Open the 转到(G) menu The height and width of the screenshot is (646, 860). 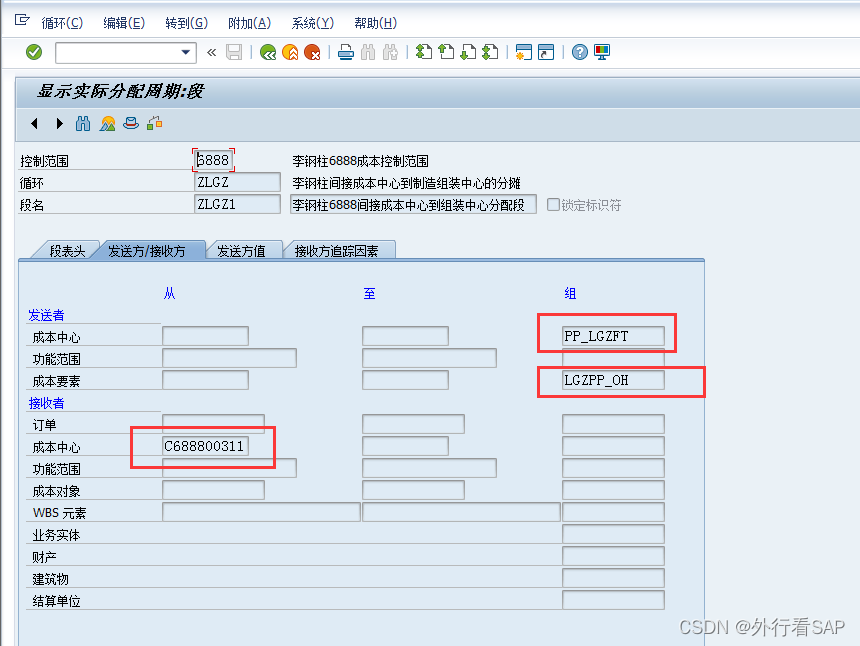click(x=186, y=23)
